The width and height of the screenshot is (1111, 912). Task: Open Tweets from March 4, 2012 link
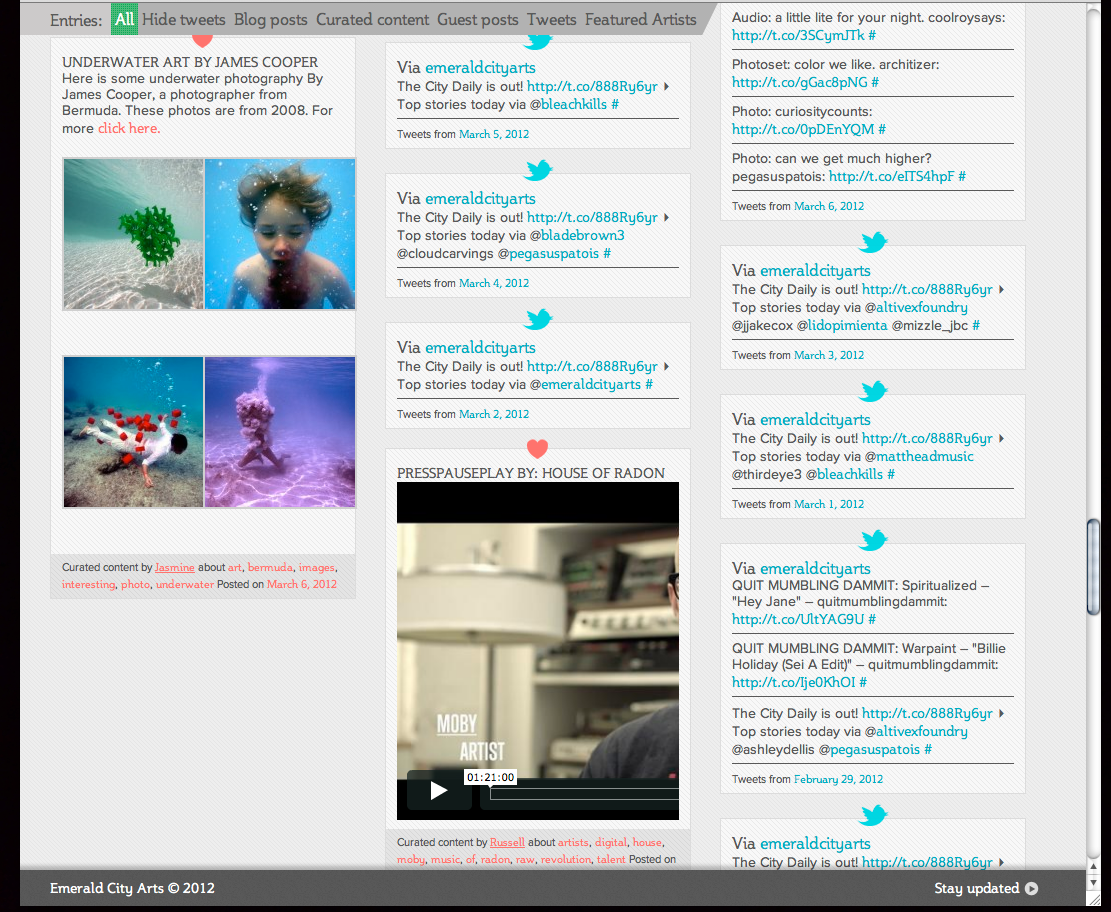(x=494, y=283)
